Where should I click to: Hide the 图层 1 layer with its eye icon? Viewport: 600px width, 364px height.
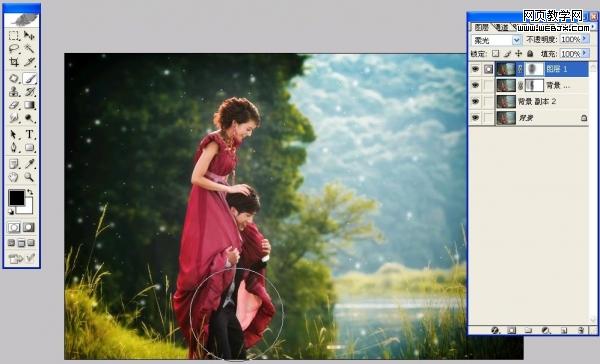[x=475, y=69]
